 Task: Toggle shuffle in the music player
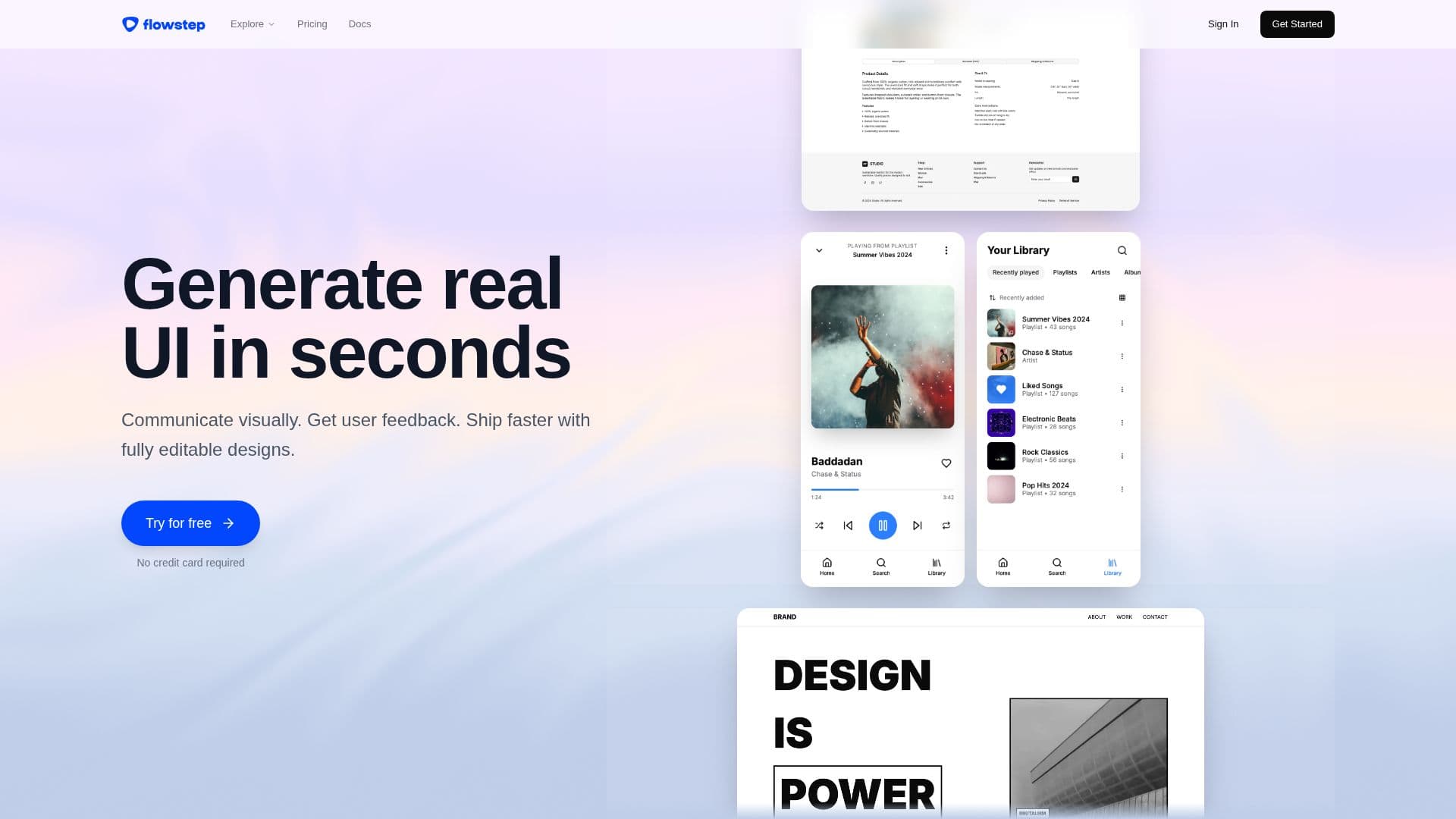(819, 526)
